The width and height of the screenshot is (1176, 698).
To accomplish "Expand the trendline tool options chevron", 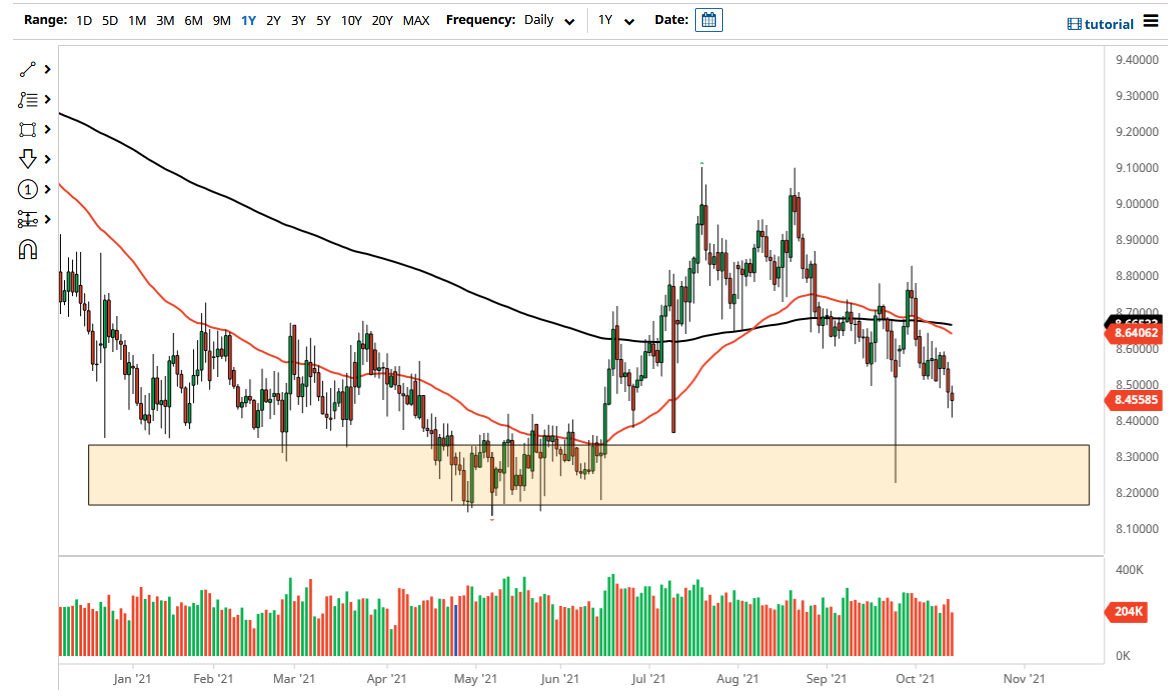I will pos(46,70).
